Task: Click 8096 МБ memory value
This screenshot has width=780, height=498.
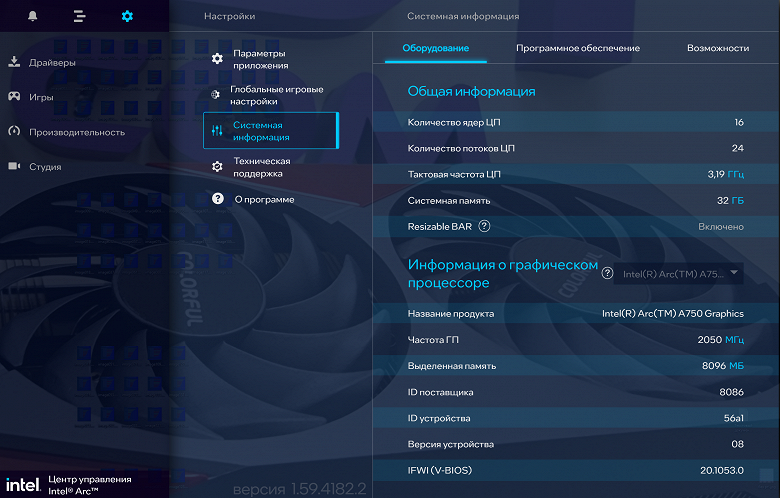Action: 723,366
